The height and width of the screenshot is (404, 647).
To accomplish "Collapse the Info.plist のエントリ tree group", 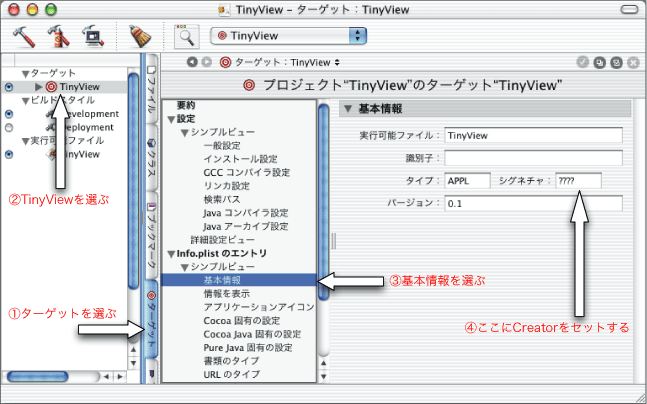I will pos(171,254).
